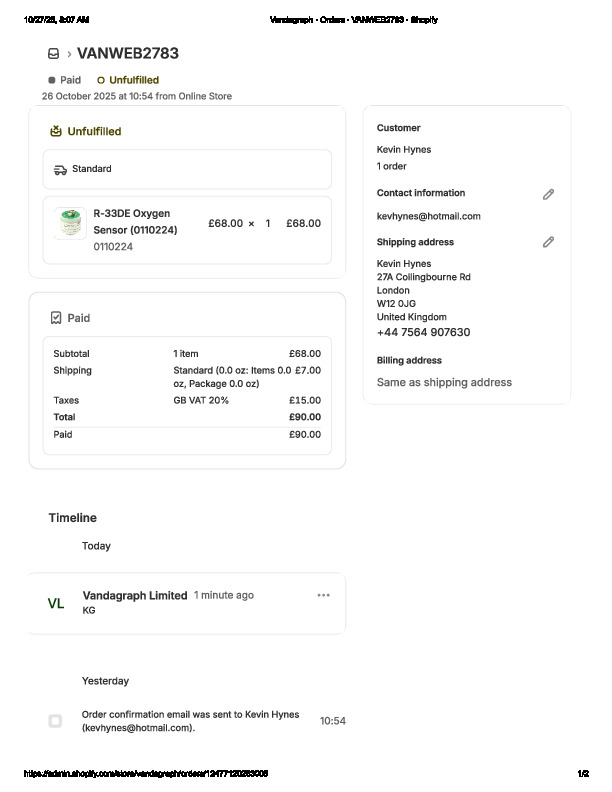This screenshot has height=792, width=612.
Task: Click the kevhynes@hotmail.com email address
Action: pos(428,216)
